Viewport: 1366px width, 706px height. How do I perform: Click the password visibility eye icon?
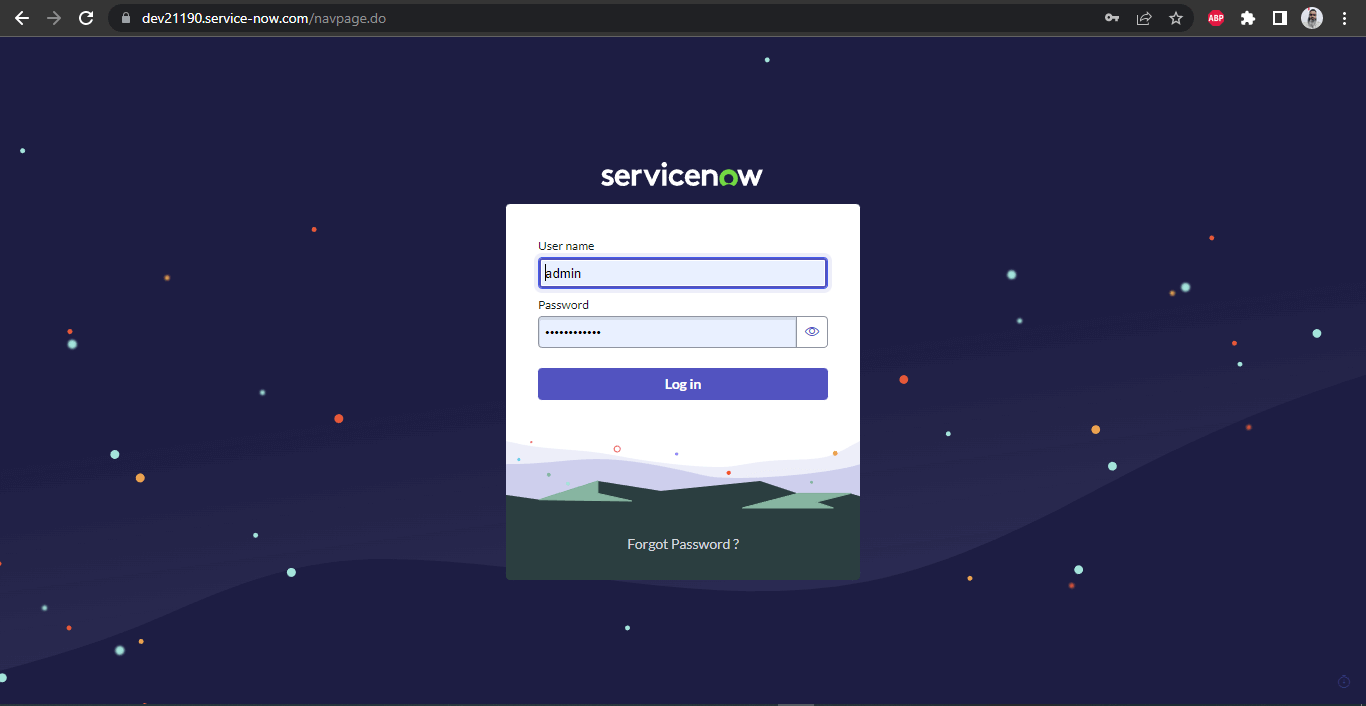[x=811, y=331]
